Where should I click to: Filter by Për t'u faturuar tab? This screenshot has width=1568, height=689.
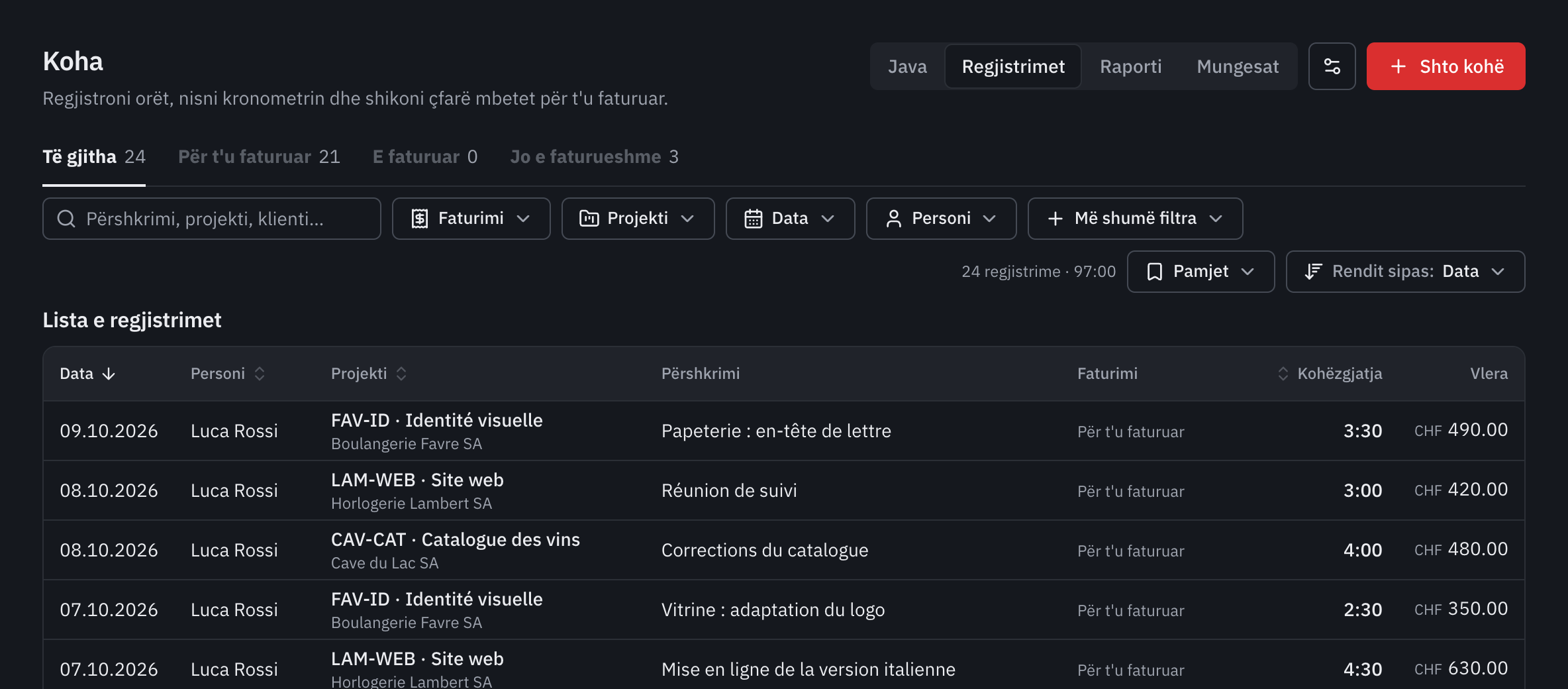point(259,157)
